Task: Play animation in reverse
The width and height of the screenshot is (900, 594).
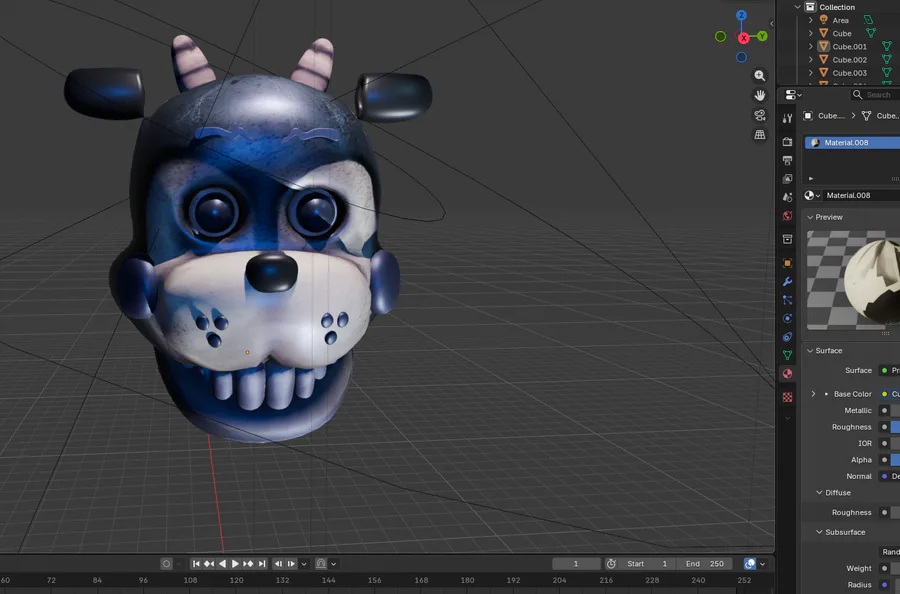Action: (222, 564)
